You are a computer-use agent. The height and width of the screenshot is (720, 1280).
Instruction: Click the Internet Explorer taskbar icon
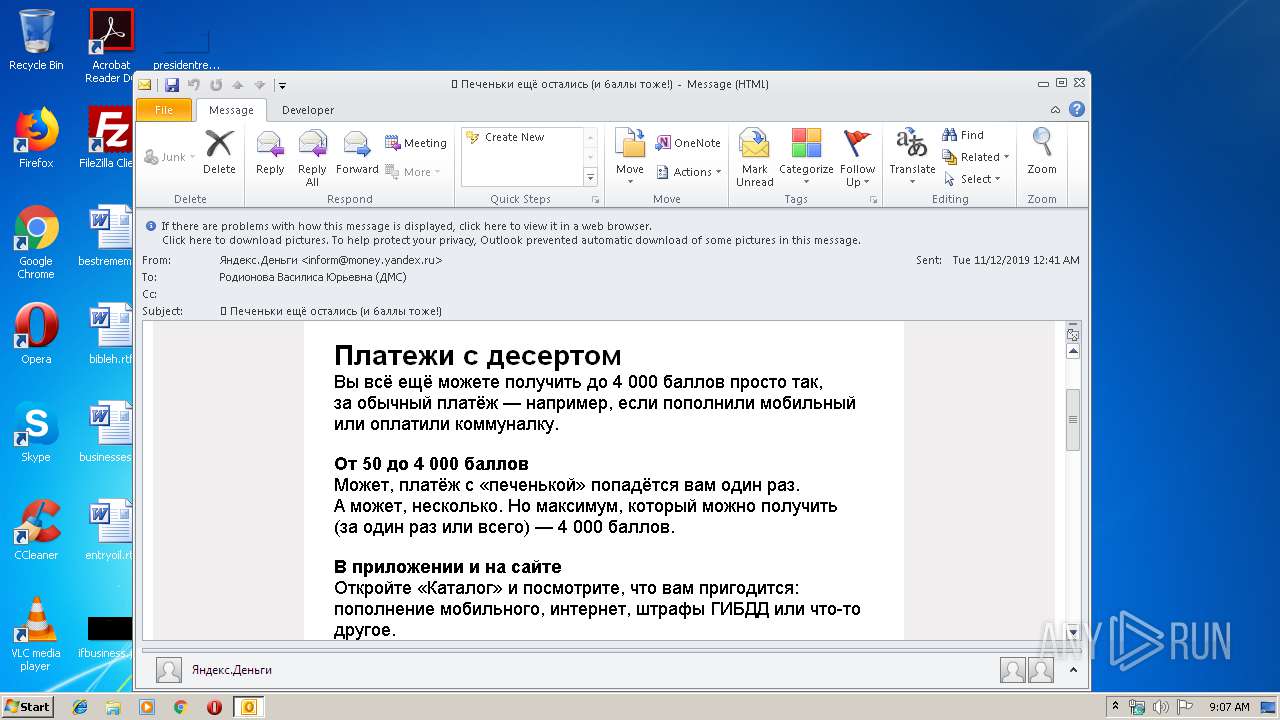click(x=80, y=707)
